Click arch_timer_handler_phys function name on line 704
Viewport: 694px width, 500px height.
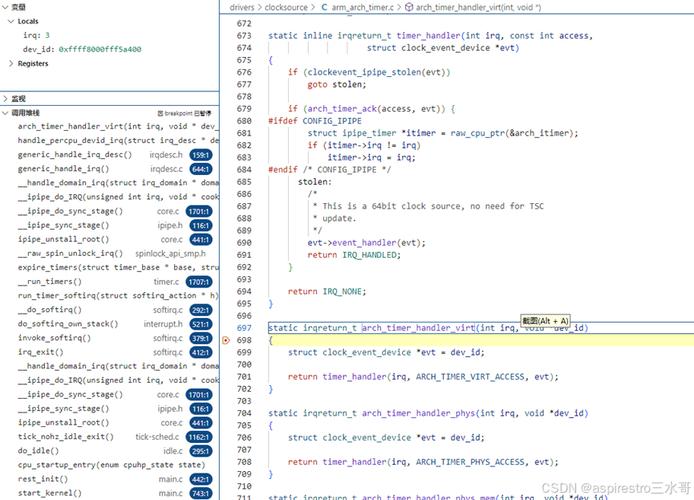(x=419, y=413)
